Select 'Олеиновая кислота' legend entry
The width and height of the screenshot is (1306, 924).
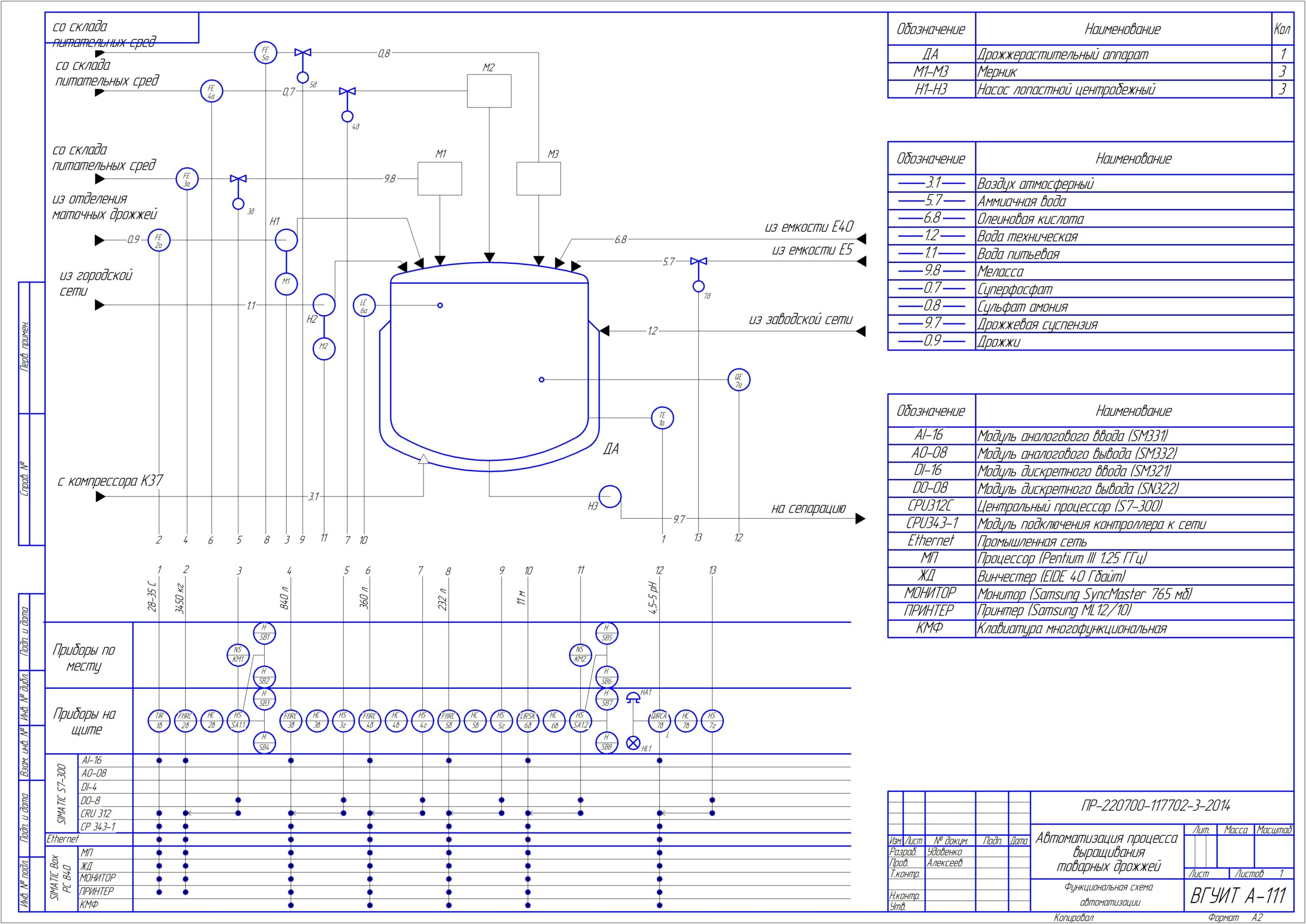click(1030, 219)
